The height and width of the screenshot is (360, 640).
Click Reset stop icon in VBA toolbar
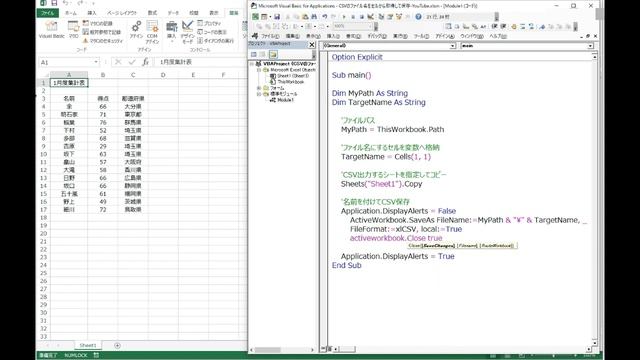[x=362, y=17]
